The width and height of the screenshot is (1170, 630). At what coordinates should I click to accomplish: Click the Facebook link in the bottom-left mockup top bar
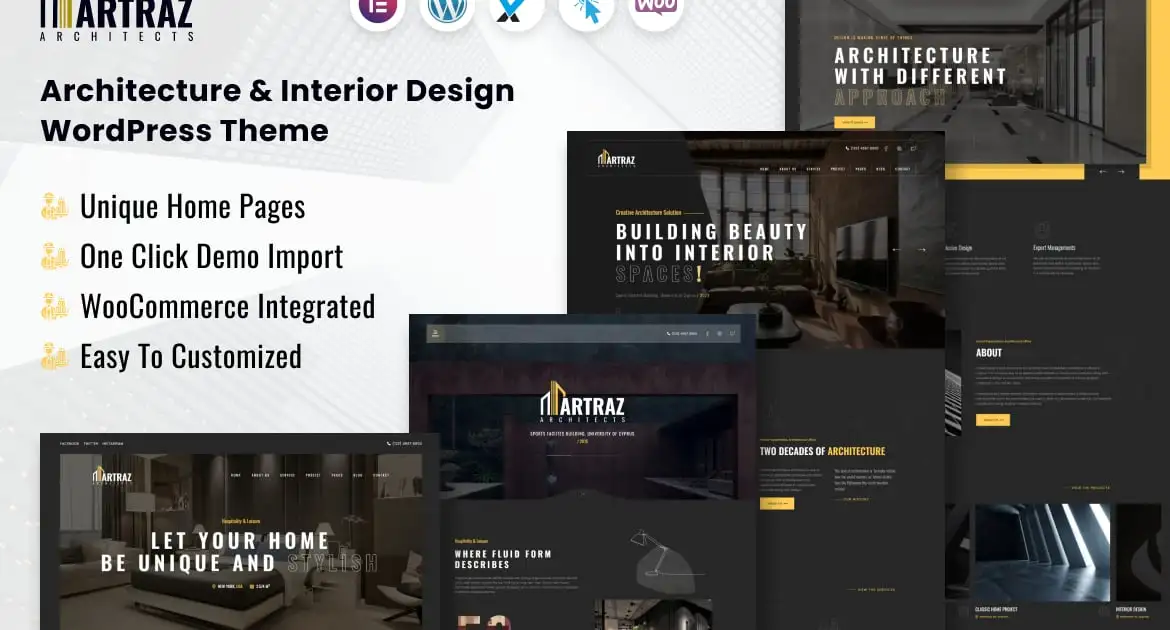pyautogui.click(x=69, y=443)
